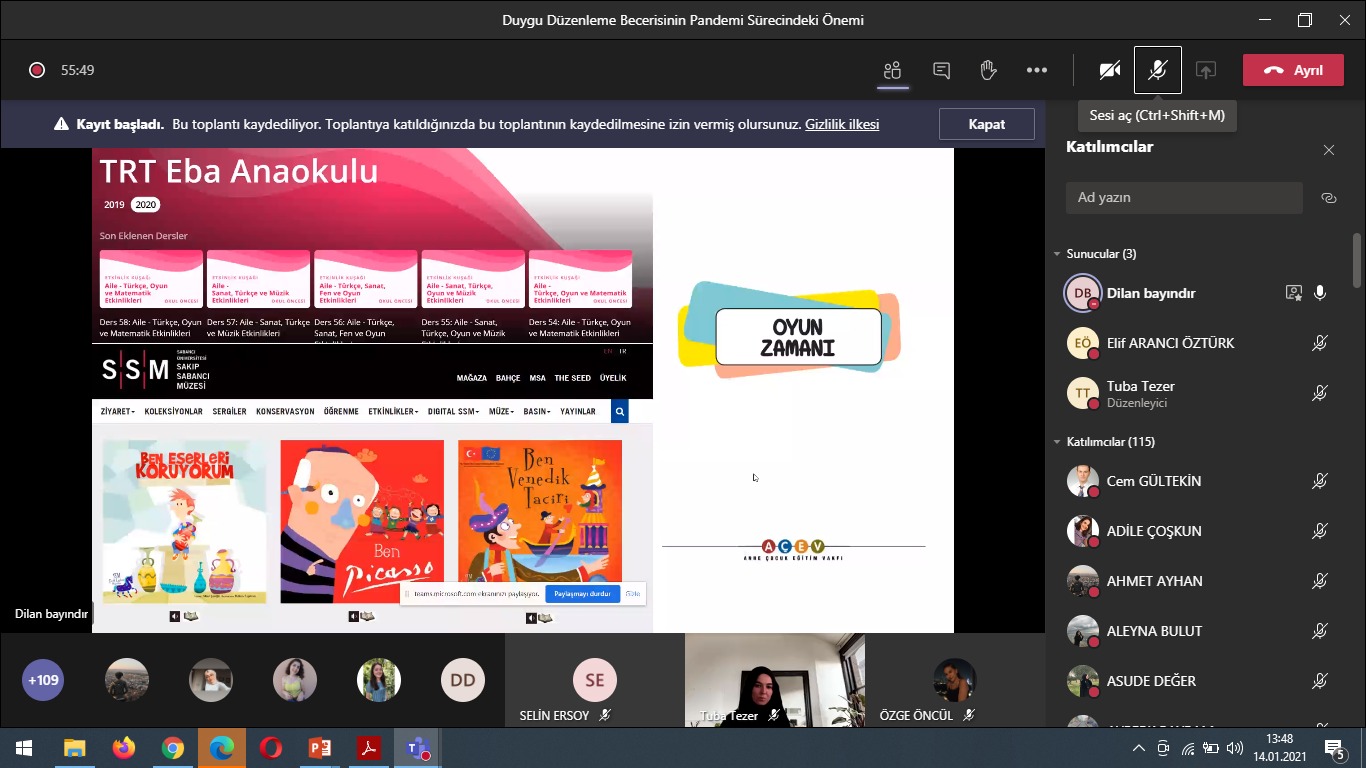Select the EÖ avatar of Elif ARANCI ÖZTÜRK

coord(1083,343)
